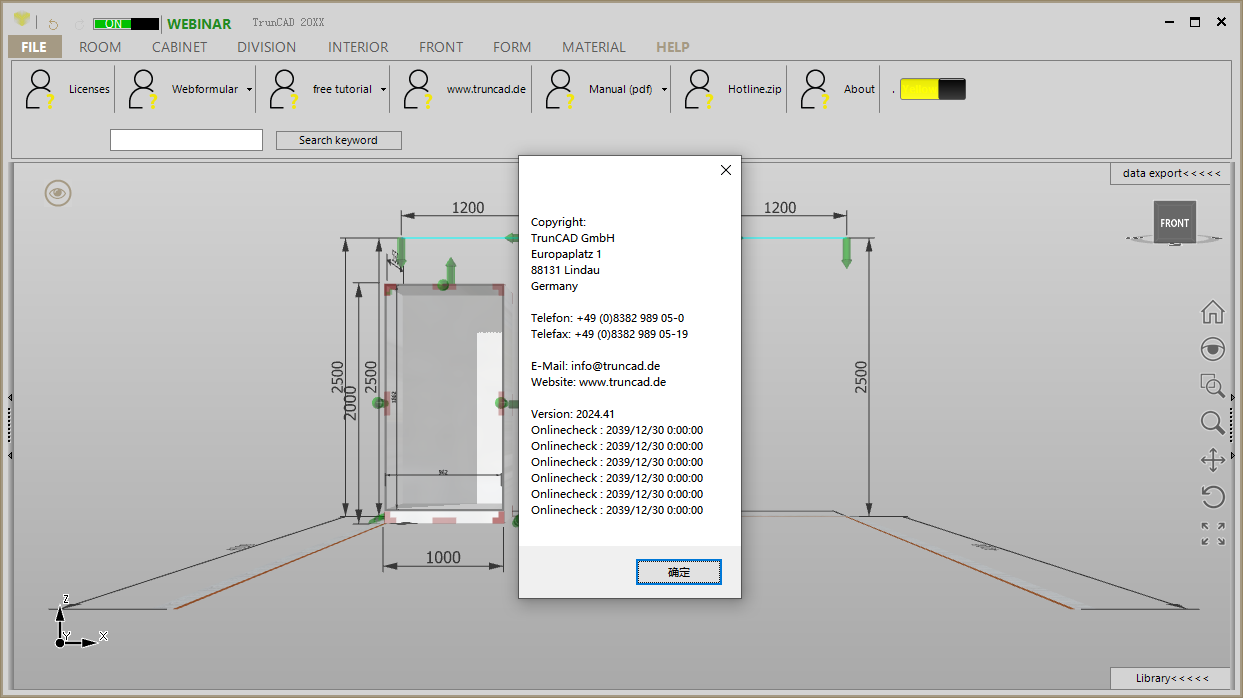1243x698 pixels.
Task: Switch to the FRONT tab
Action: pyautogui.click(x=441, y=47)
